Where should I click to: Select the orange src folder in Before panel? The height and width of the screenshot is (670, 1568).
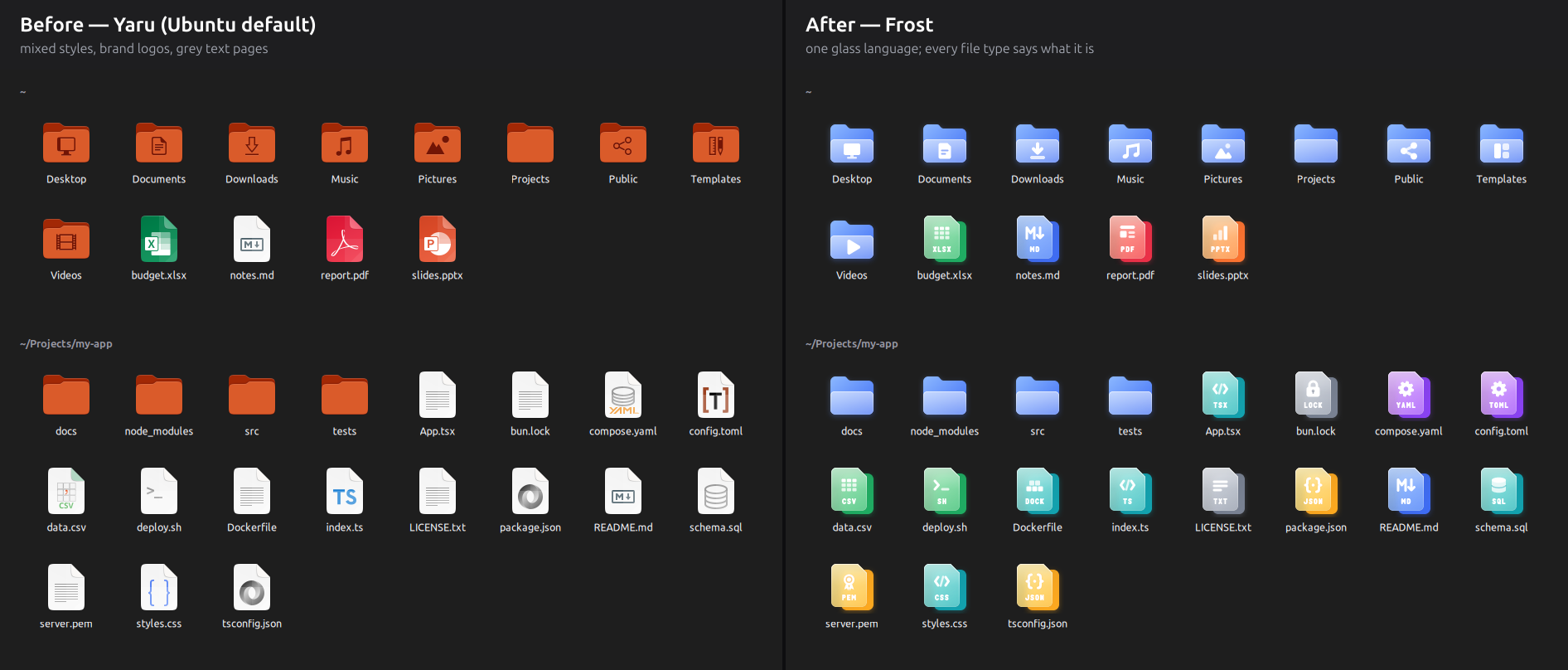pyautogui.click(x=252, y=396)
